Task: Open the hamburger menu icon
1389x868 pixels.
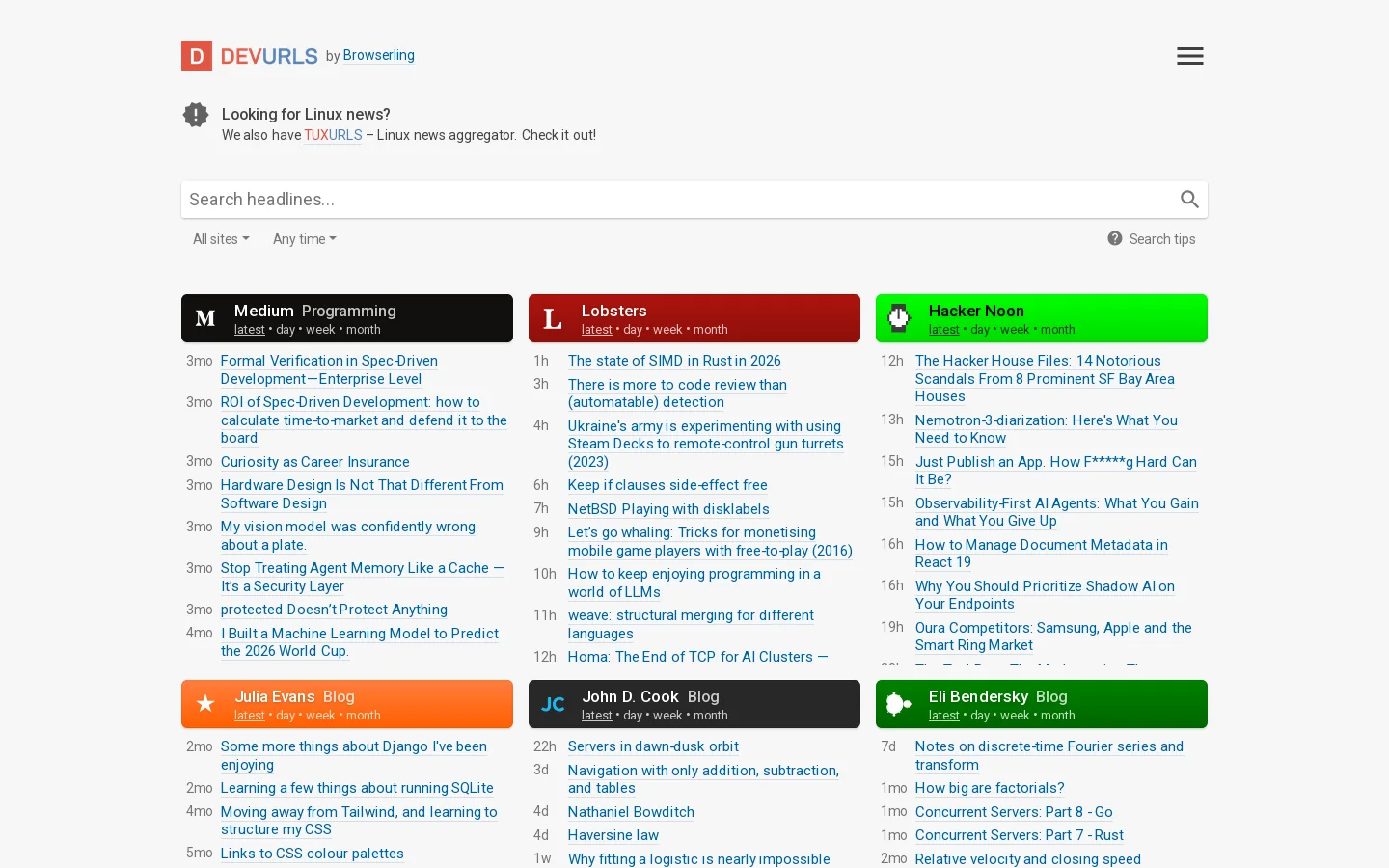Action: (1190, 56)
